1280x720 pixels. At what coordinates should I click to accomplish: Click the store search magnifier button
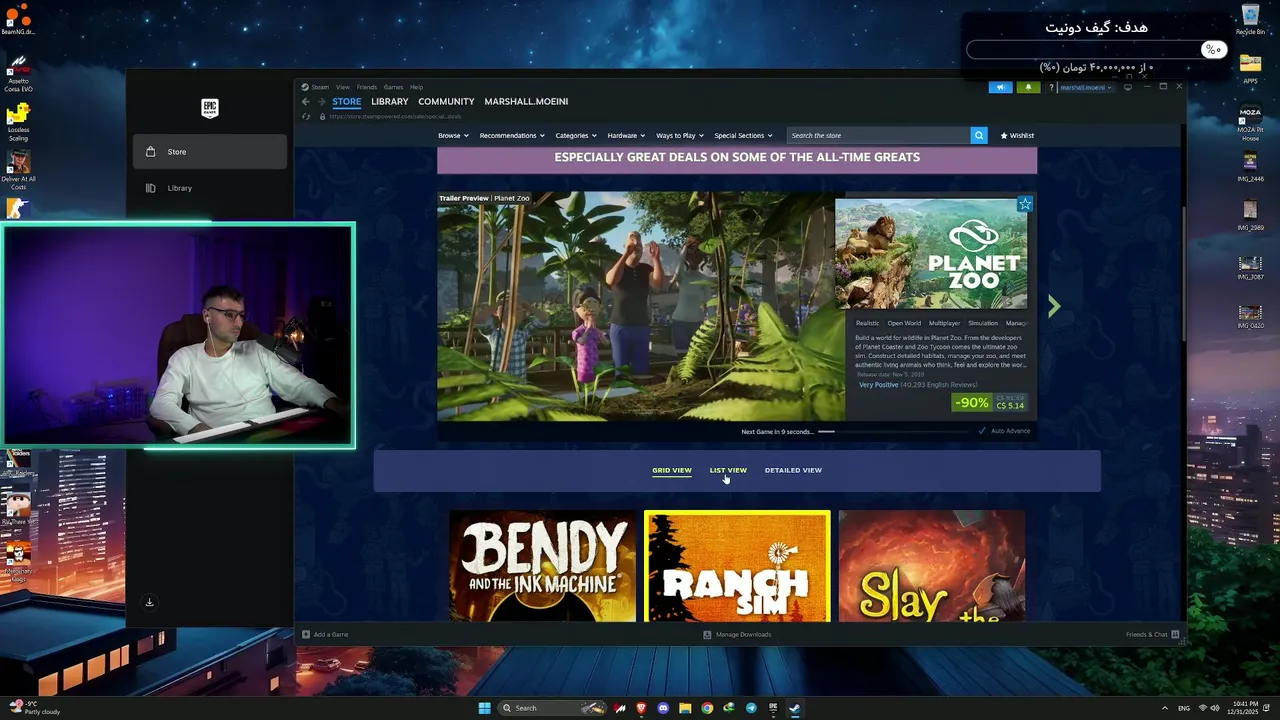pos(979,135)
